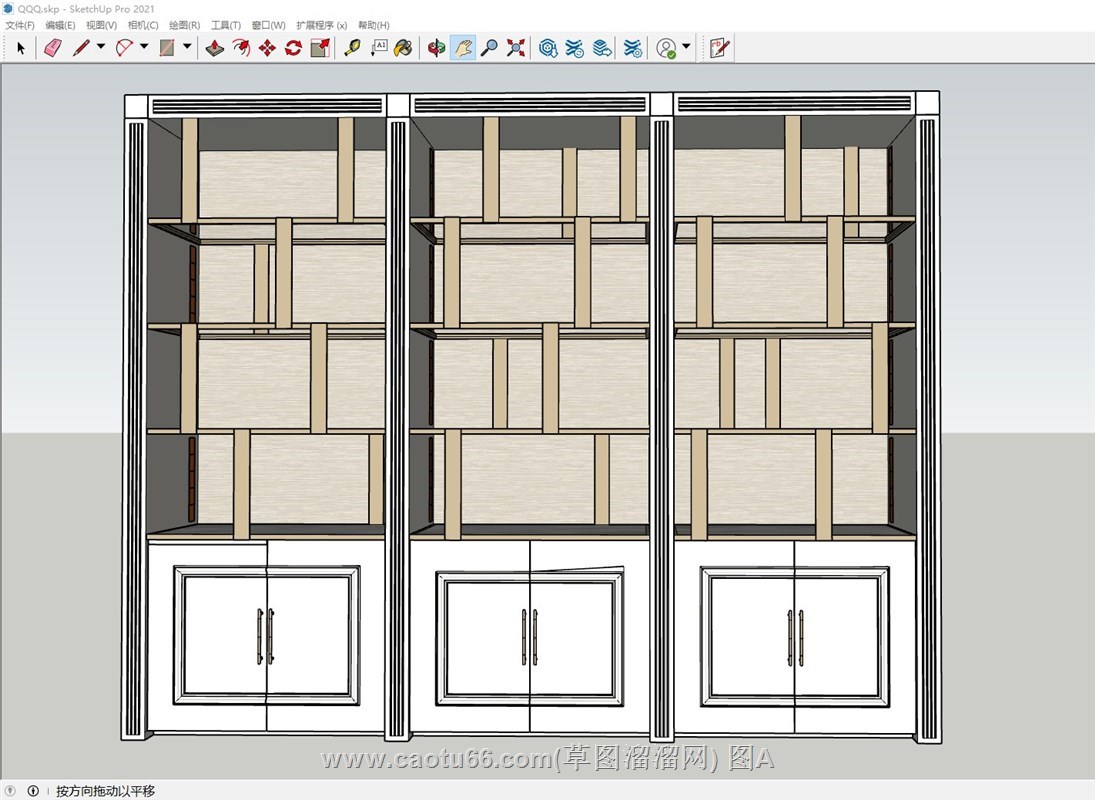This screenshot has width=1095, height=800.
Task: Choose the Move tool
Action: [x=267, y=47]
